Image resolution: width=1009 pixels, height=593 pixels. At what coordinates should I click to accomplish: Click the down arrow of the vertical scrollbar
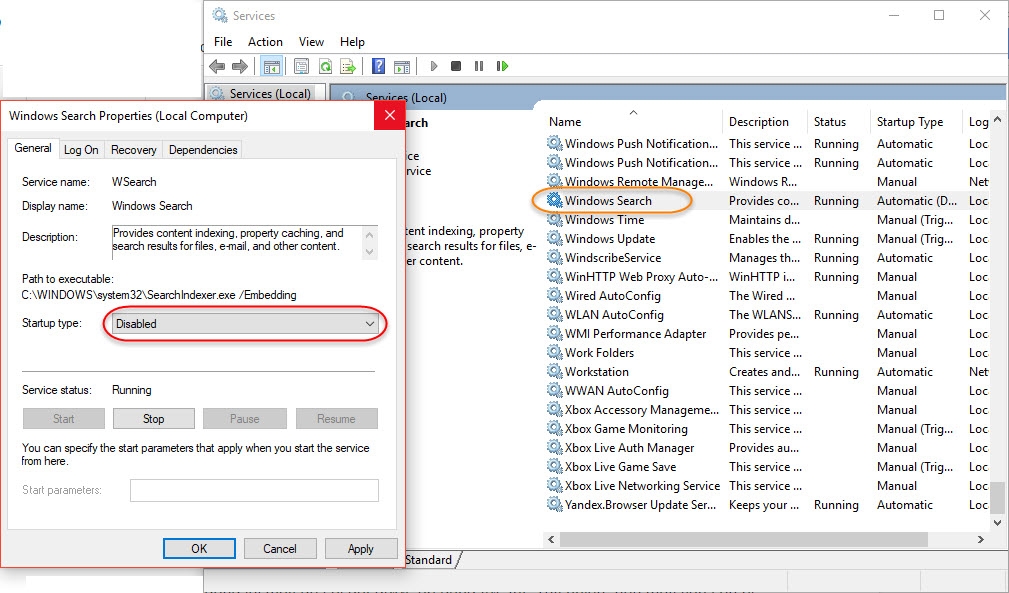click(x=997, y=522)
